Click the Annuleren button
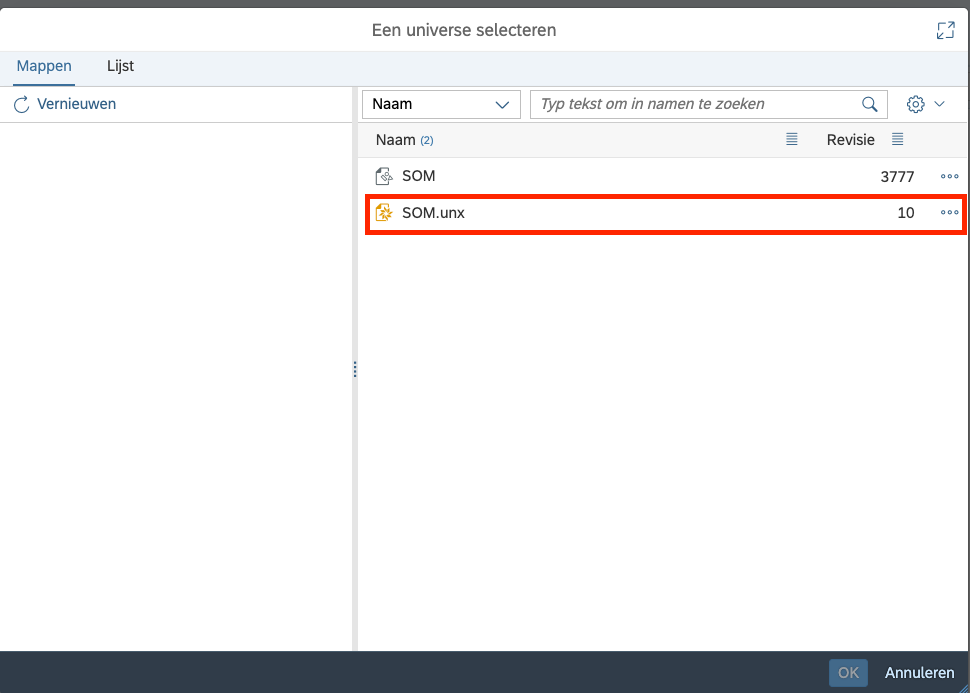Image resolution: width=970 pixels, height=693 pixels. point(919,673)
